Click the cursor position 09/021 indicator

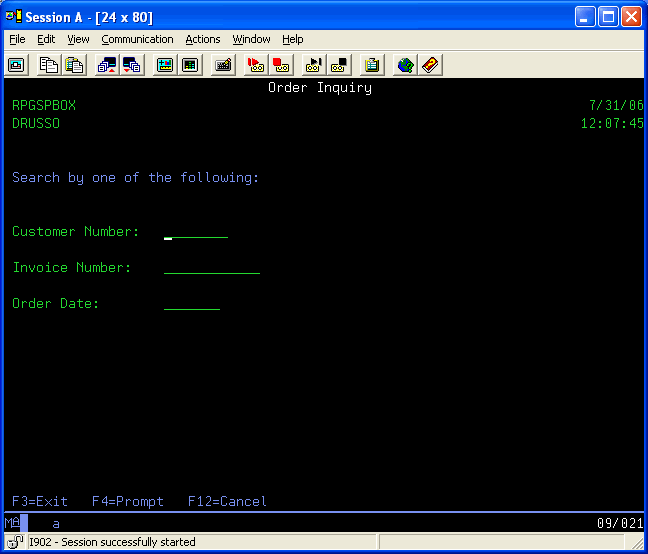point(620,523)
